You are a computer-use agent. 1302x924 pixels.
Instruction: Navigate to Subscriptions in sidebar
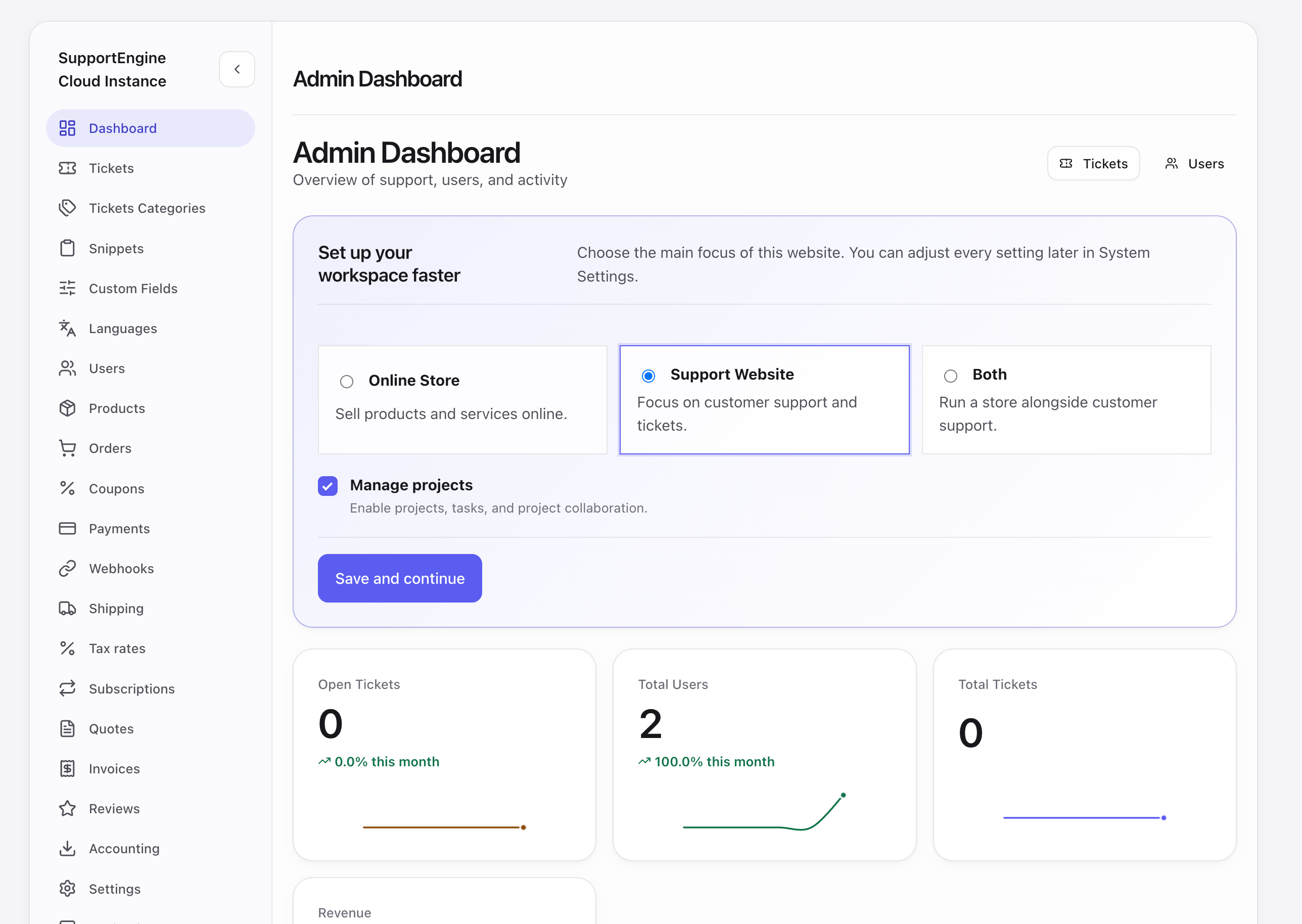(150, 688)
